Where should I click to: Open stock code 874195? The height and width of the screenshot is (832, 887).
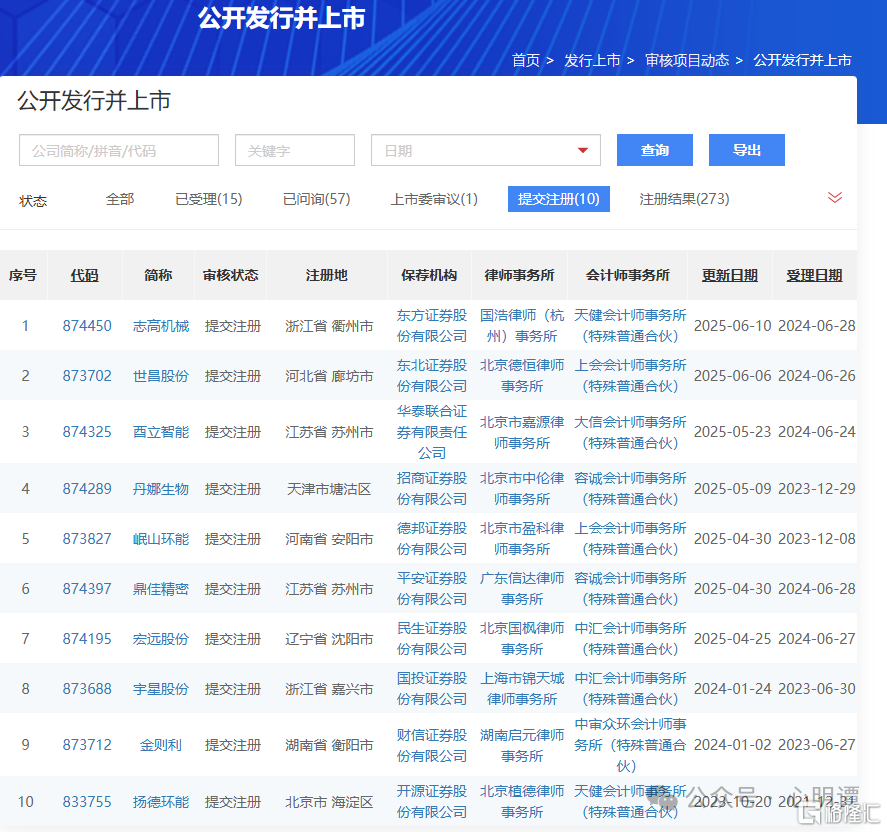(87, 639)
